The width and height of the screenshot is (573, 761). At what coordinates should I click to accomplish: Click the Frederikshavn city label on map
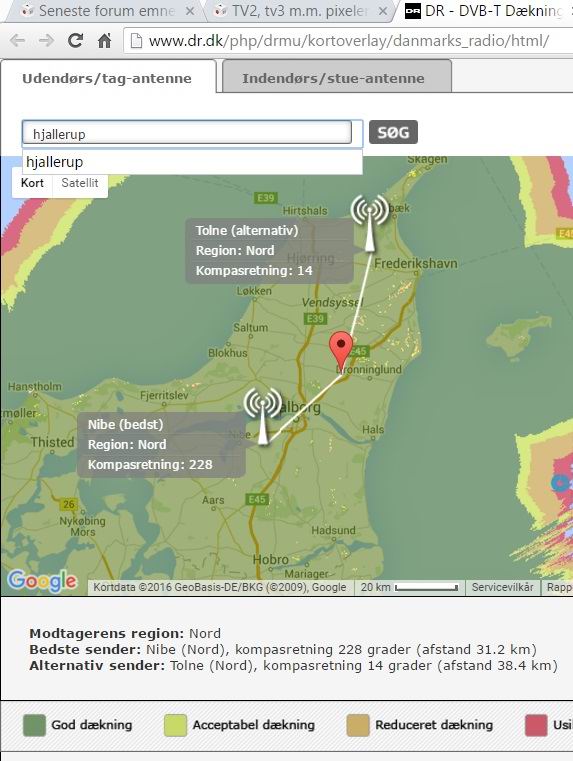tap(415, 264)
